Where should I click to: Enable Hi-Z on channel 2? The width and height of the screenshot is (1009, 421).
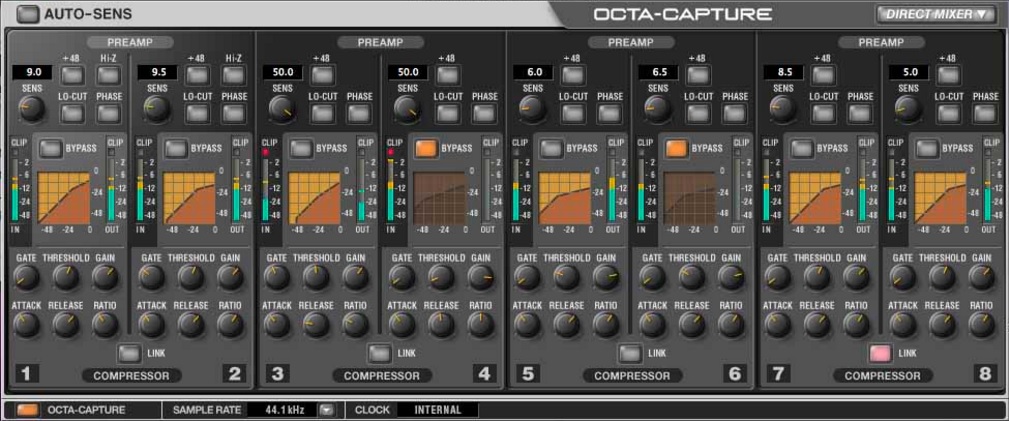point(234,75)
